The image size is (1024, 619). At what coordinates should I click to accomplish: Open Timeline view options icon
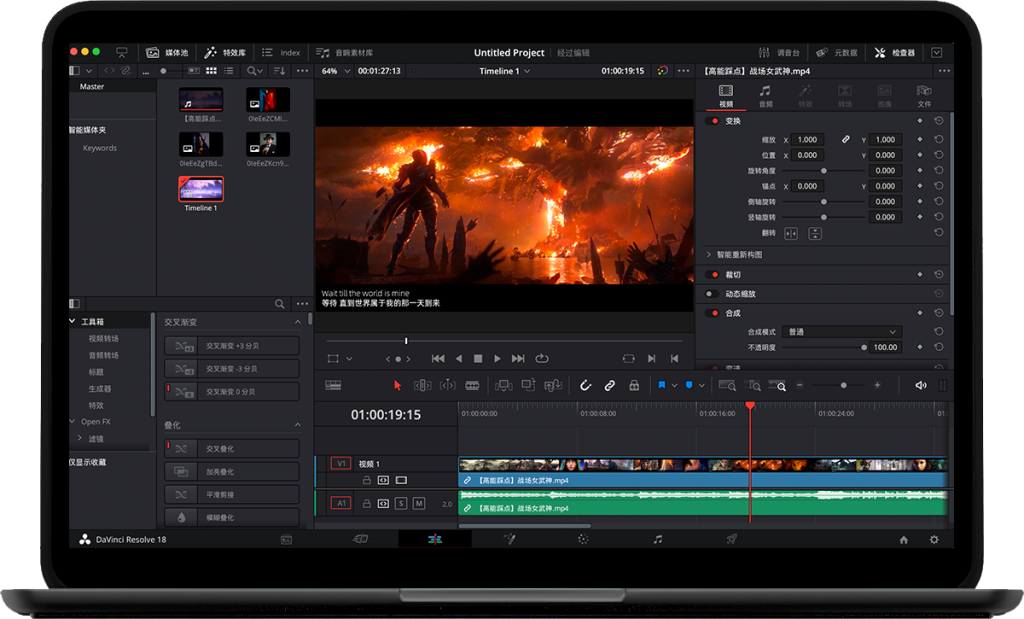333,385
